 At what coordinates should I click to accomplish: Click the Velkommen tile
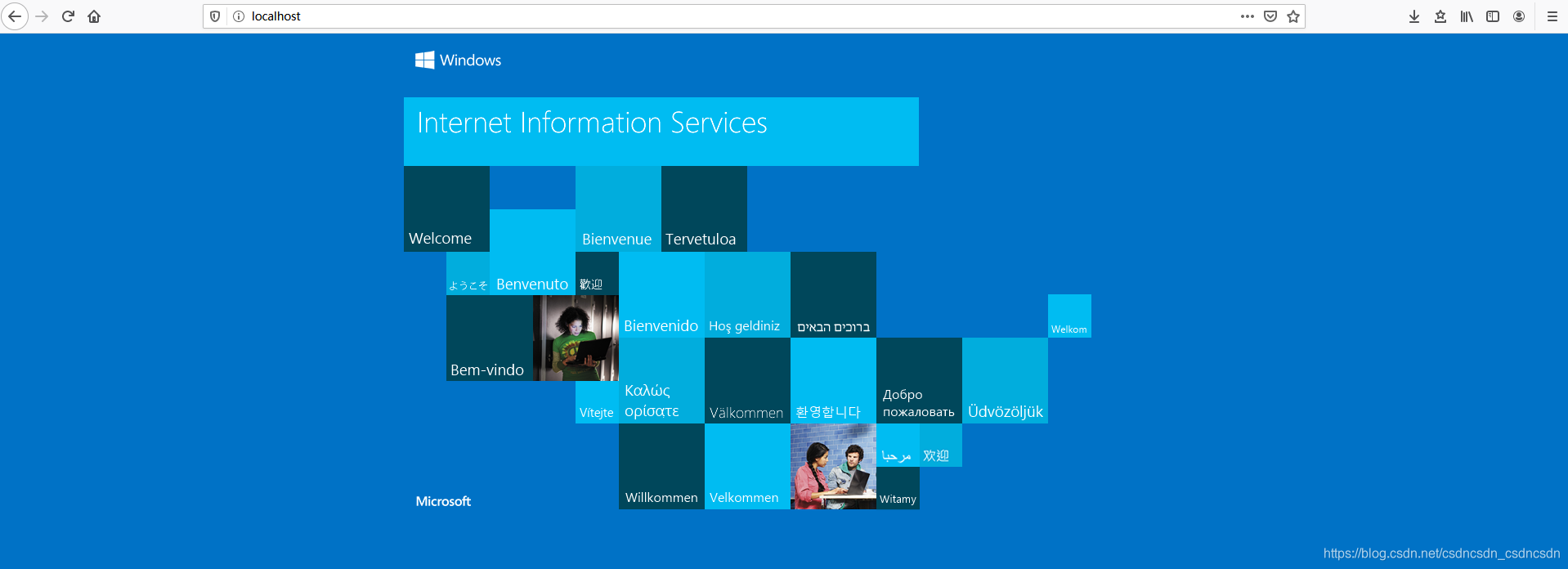(747, 466)
